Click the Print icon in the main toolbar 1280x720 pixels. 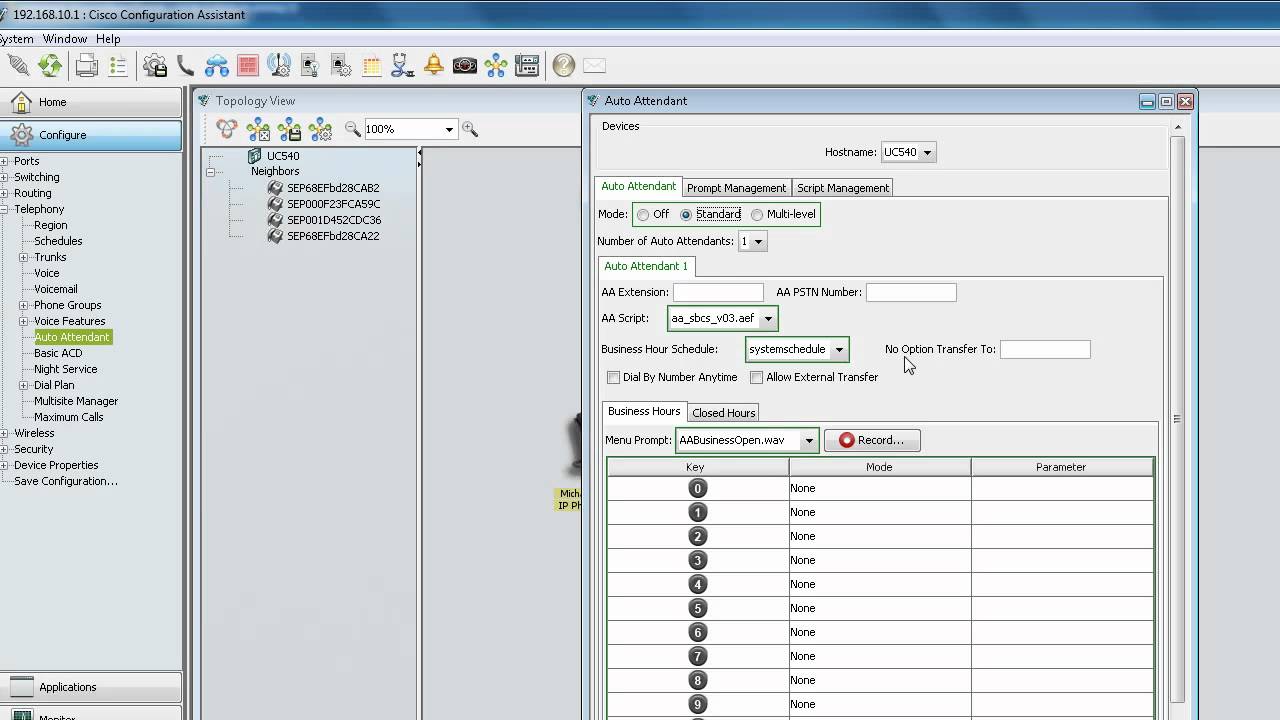tap(87, 66)
